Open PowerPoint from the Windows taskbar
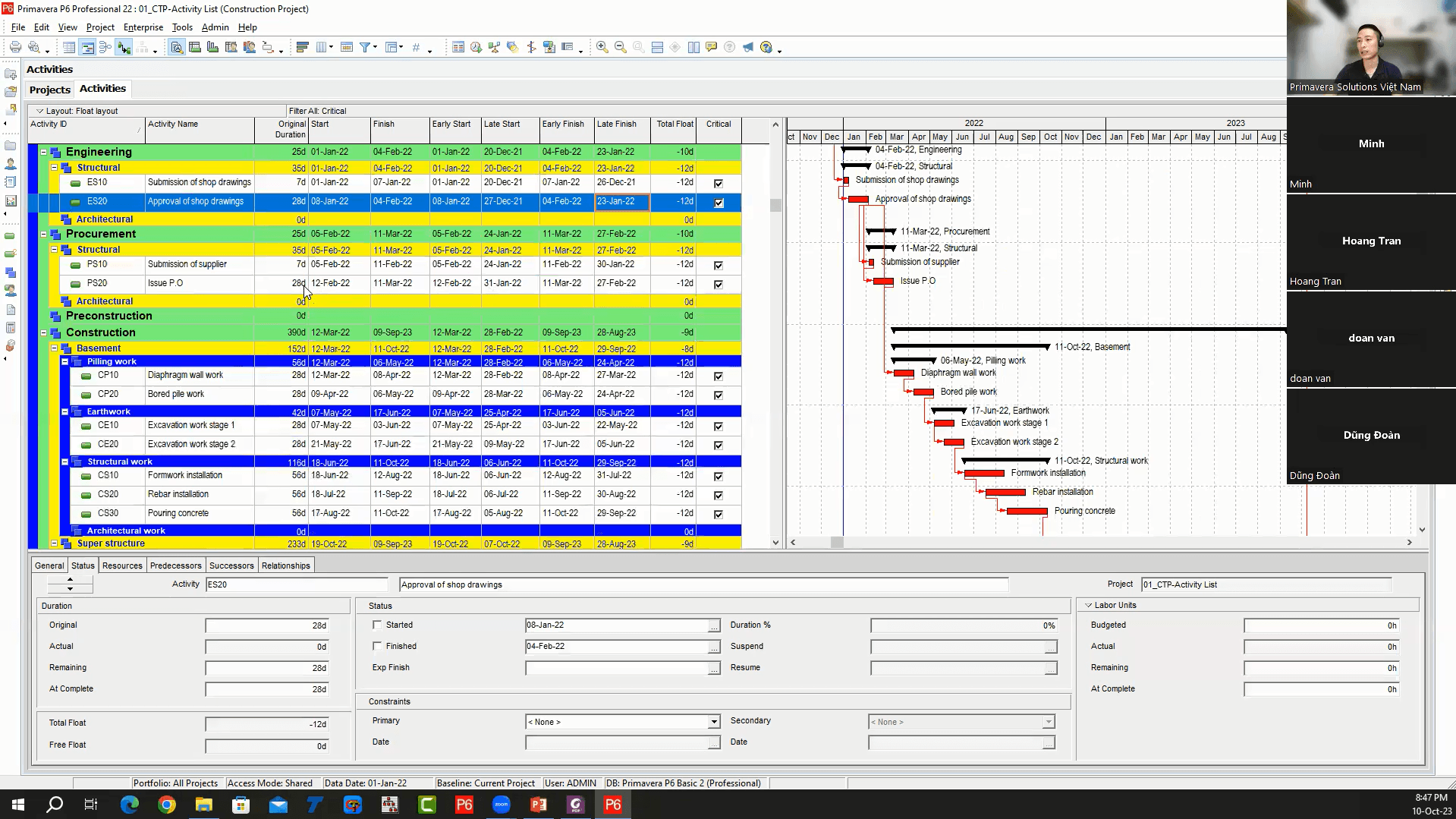This screenshot has height=819, width=1456. [539, 805]
